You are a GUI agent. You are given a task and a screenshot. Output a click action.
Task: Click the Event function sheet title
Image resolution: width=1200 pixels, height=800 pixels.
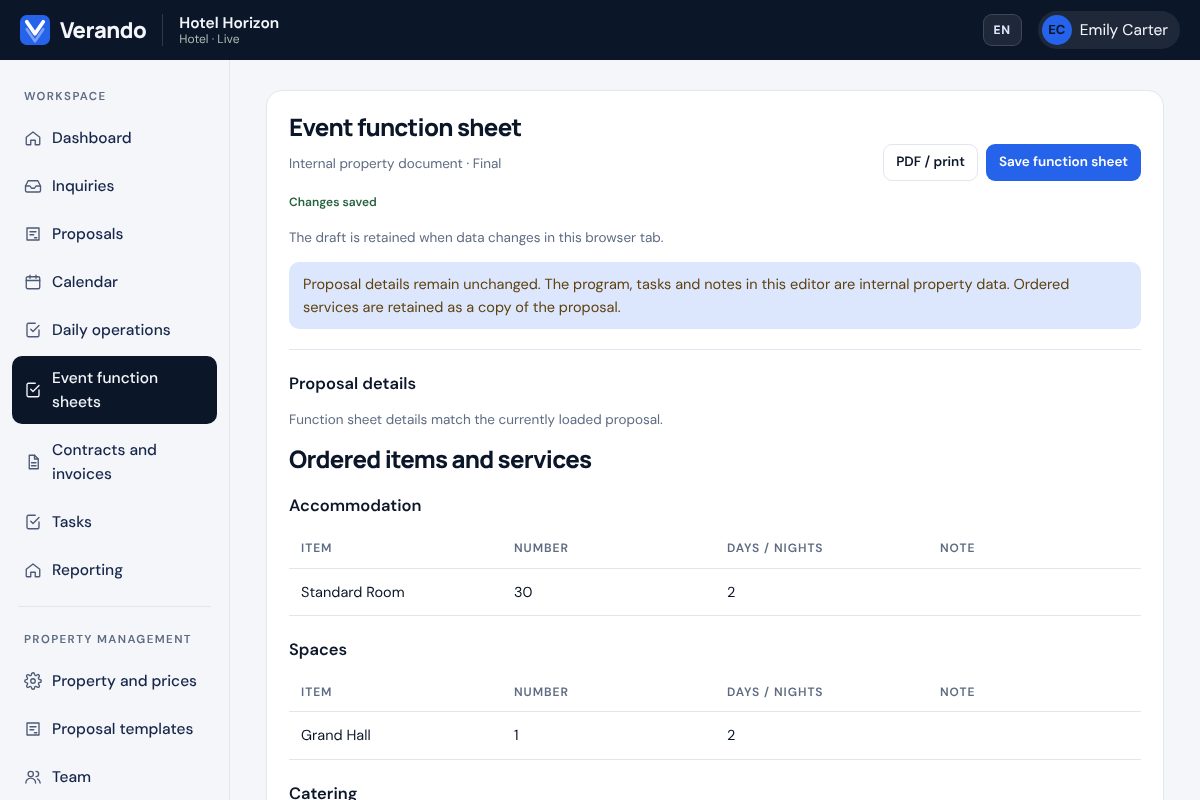(405, 128)
